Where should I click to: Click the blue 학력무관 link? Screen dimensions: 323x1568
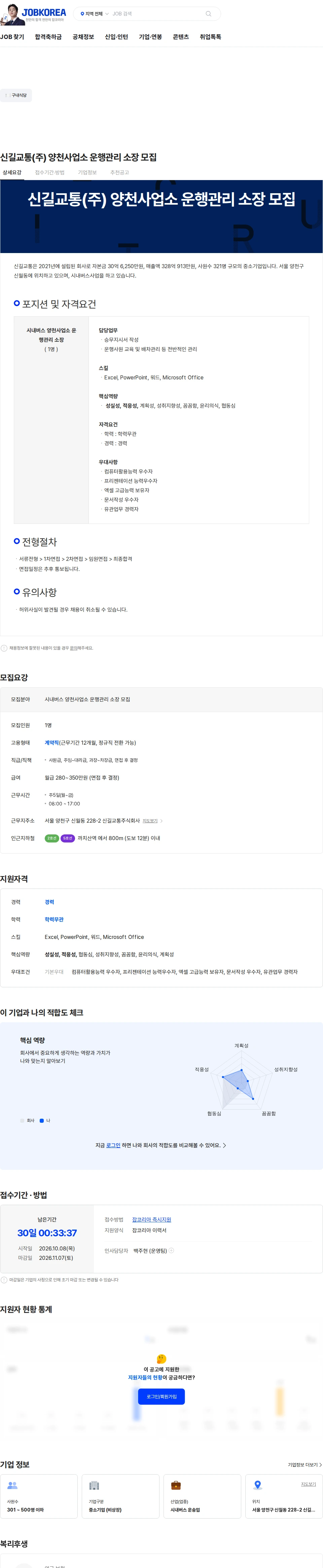pyautogui.click(x=53, y=919)
